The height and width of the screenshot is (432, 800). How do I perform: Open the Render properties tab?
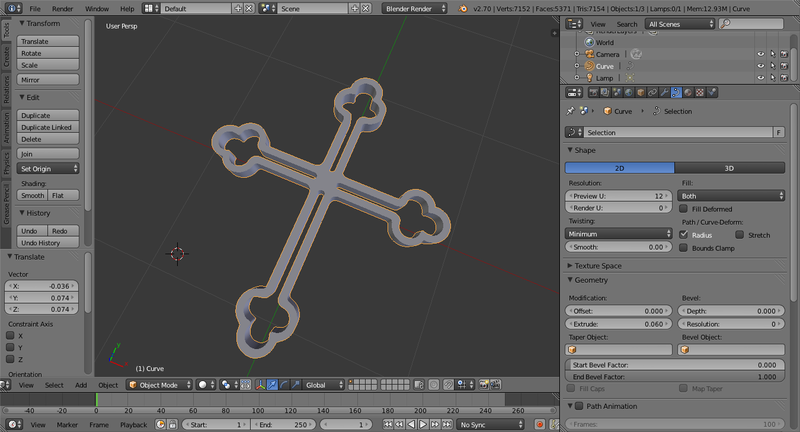tap(593, 92)
